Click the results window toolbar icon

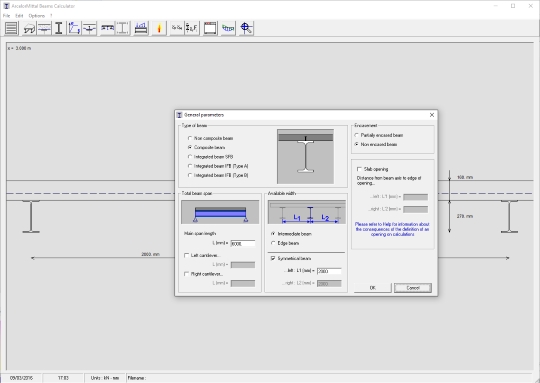210,28
